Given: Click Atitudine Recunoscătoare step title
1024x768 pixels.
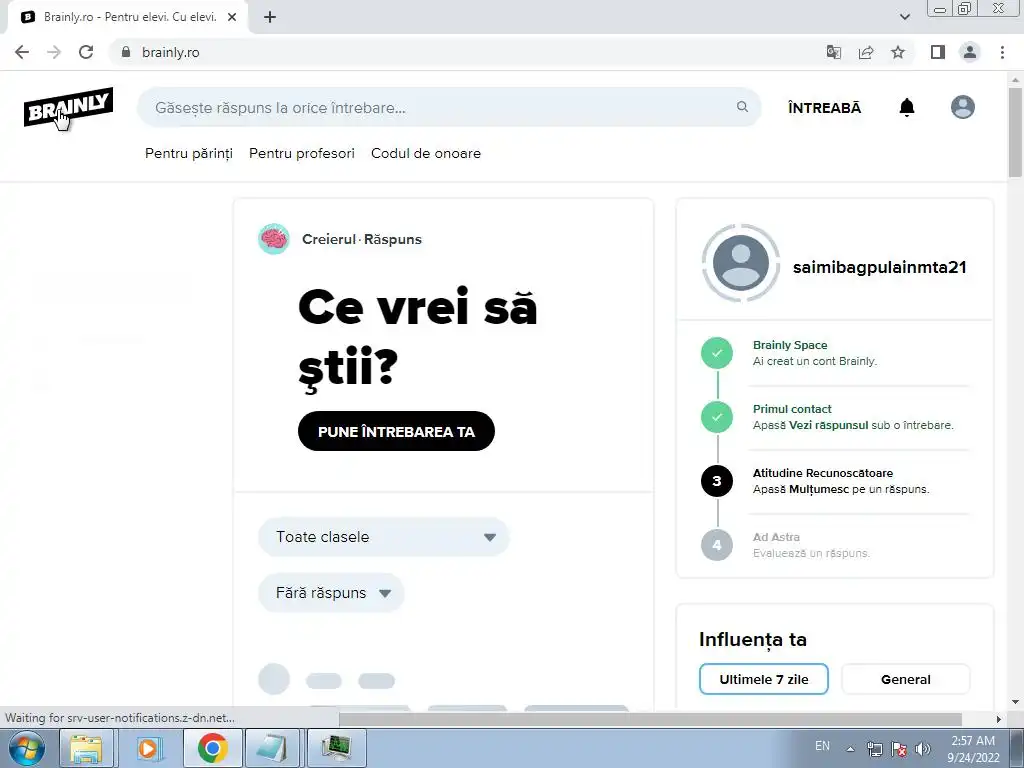Looking at the screenshot, I should [822, 473].
